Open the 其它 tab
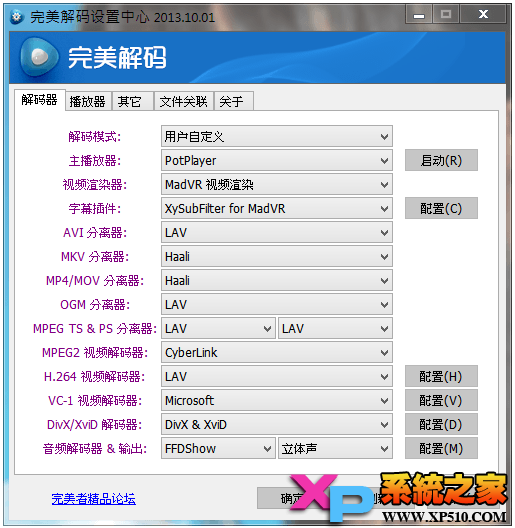The width and height of the screenshot is (515, 528). (x=133, y=101)
